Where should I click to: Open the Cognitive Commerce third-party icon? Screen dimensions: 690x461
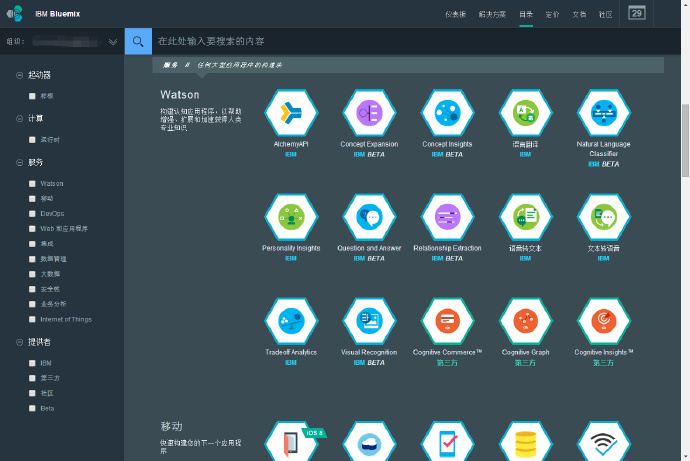point(447,321)
